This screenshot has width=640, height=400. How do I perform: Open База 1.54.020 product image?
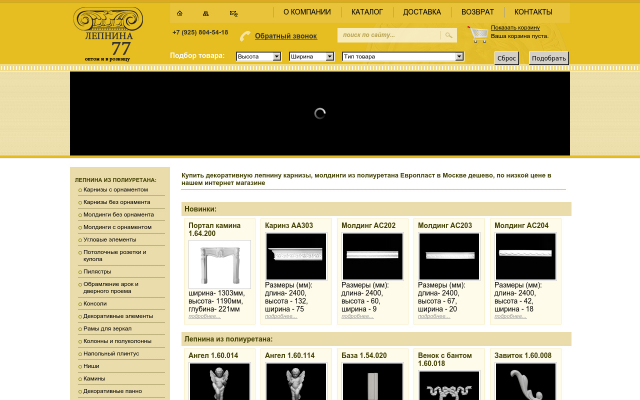(373, 382)
